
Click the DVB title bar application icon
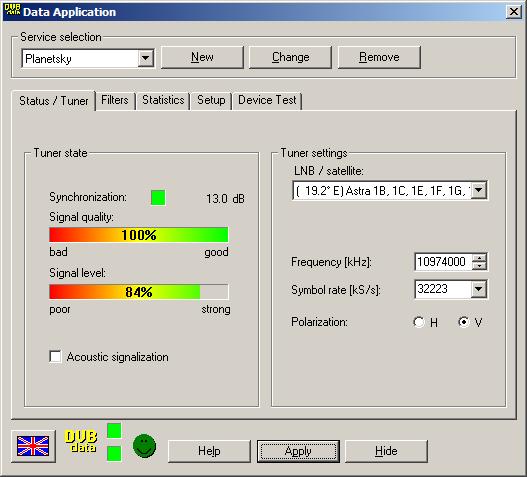pyautogui.click(x=12, y=10)
